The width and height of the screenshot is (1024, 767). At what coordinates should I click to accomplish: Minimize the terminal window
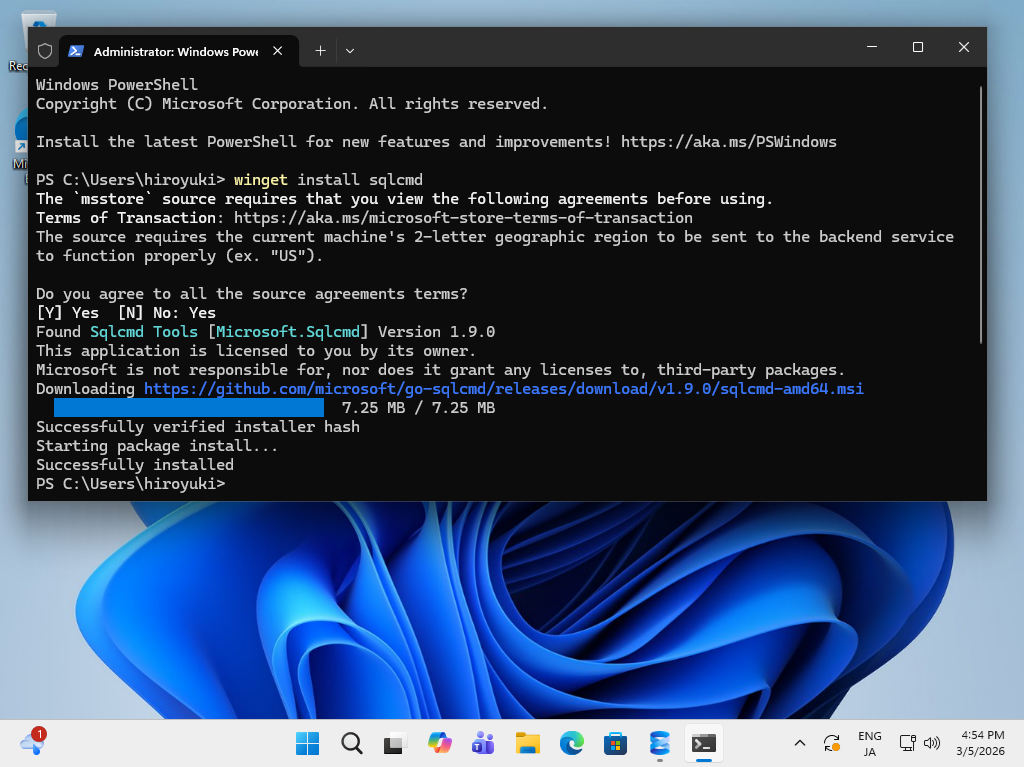coord(872,47)
